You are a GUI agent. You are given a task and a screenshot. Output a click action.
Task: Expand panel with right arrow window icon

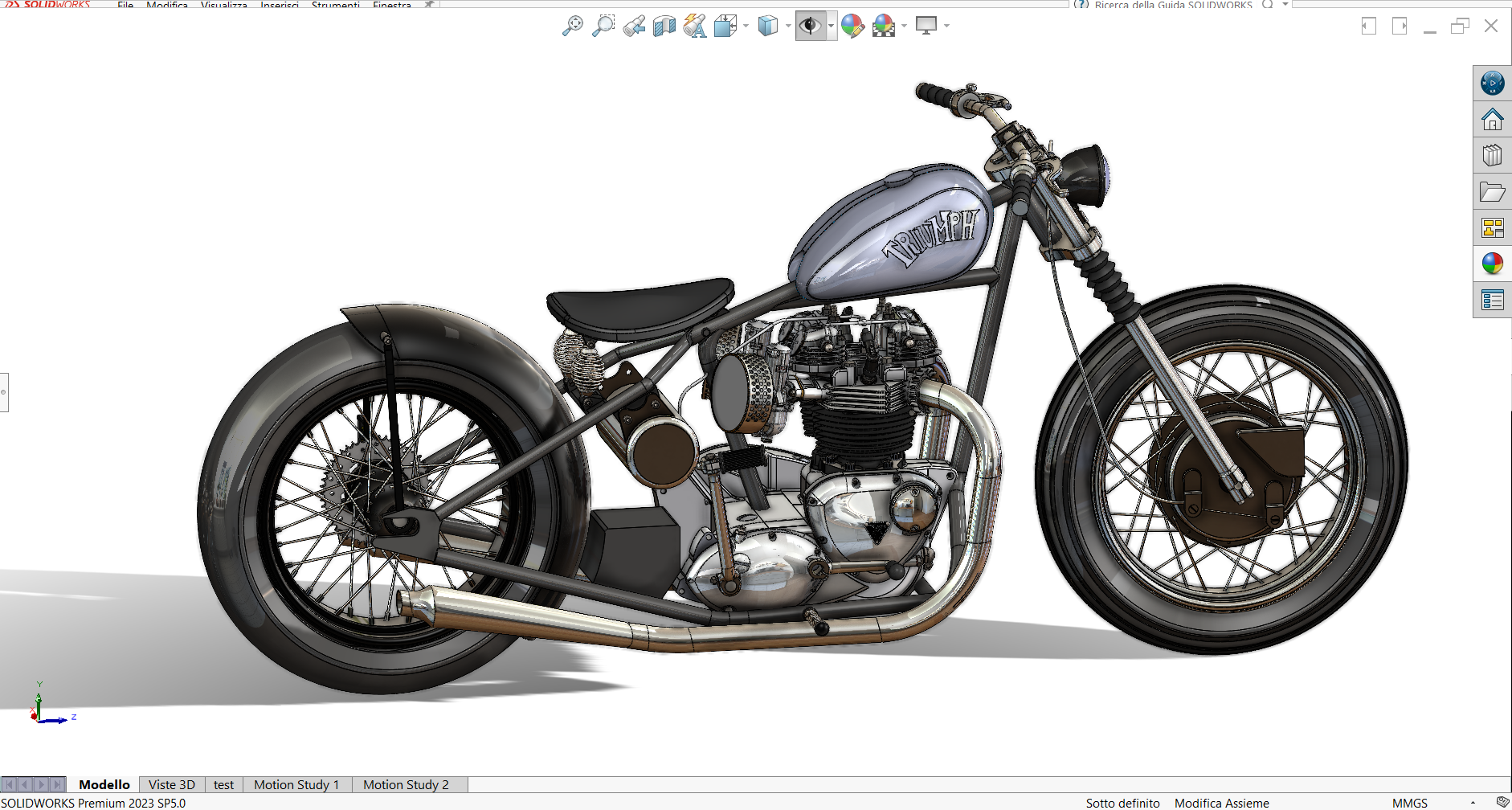(1400, 26)
